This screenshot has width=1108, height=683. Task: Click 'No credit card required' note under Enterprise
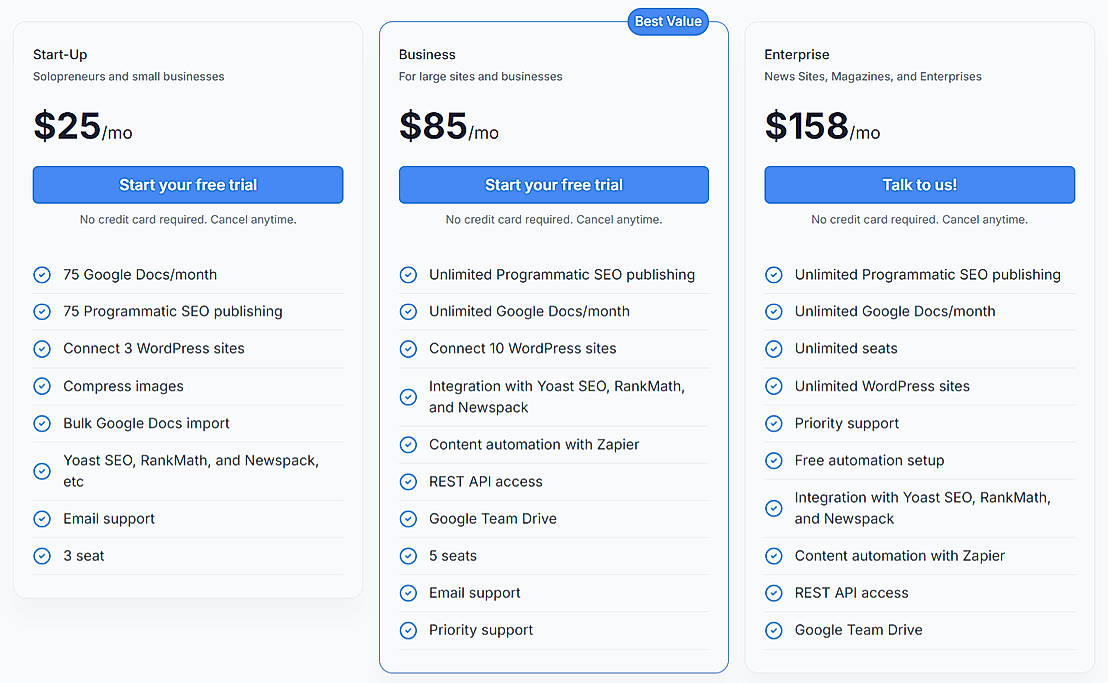(x=919, y=220)
